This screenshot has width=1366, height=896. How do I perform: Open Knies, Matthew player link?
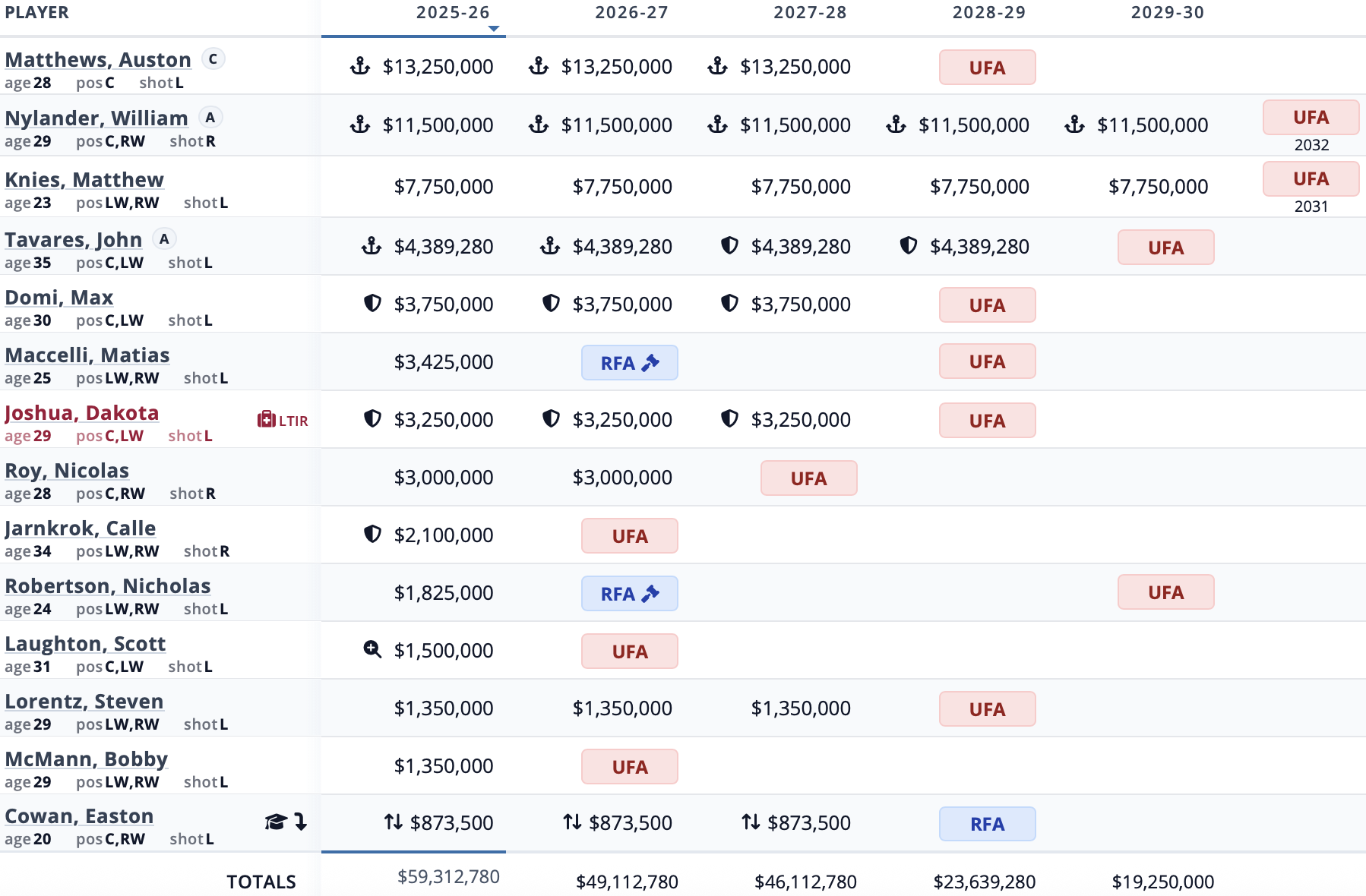click(x=84, y=180)
